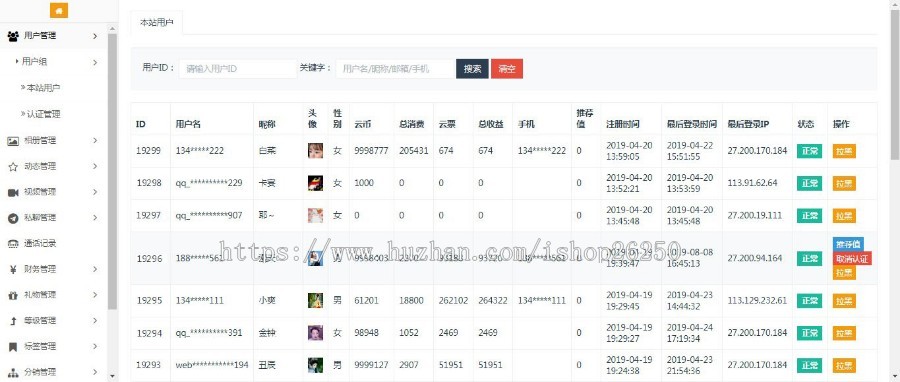Open avatar thumbnail of user 19297
The width and height of the screenshot is (900, 382).
tap(315, 215)
